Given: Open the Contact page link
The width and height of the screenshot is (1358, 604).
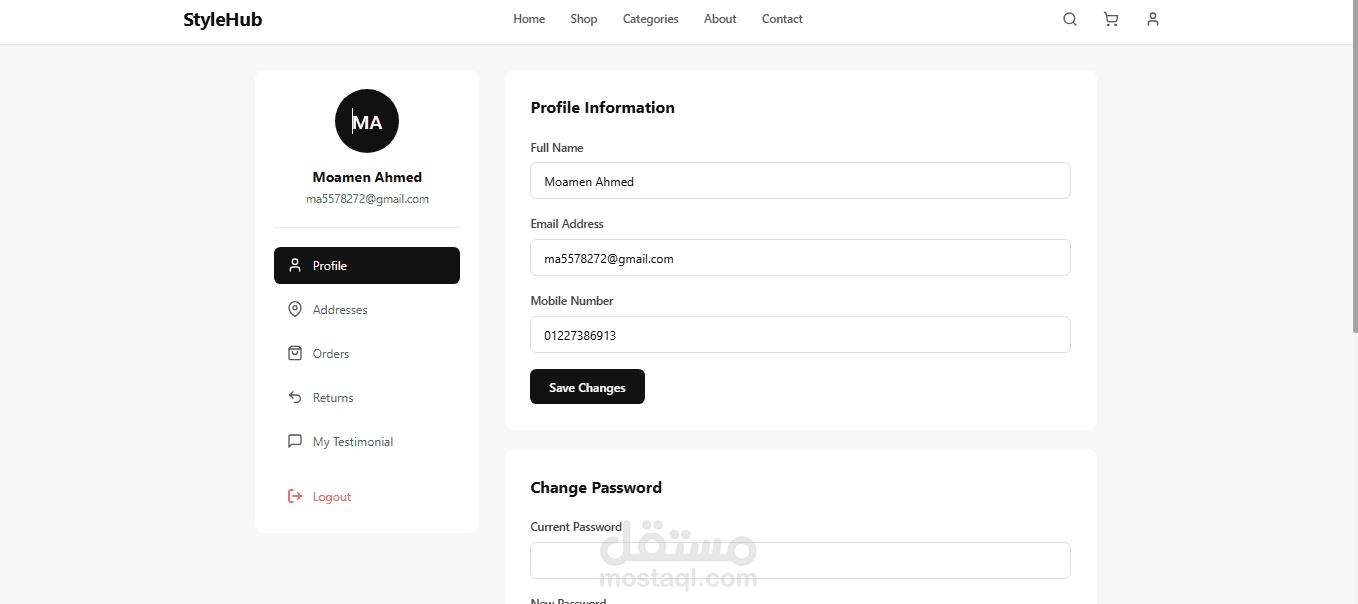Looking at the screenshot, I should tap(782, 19).
